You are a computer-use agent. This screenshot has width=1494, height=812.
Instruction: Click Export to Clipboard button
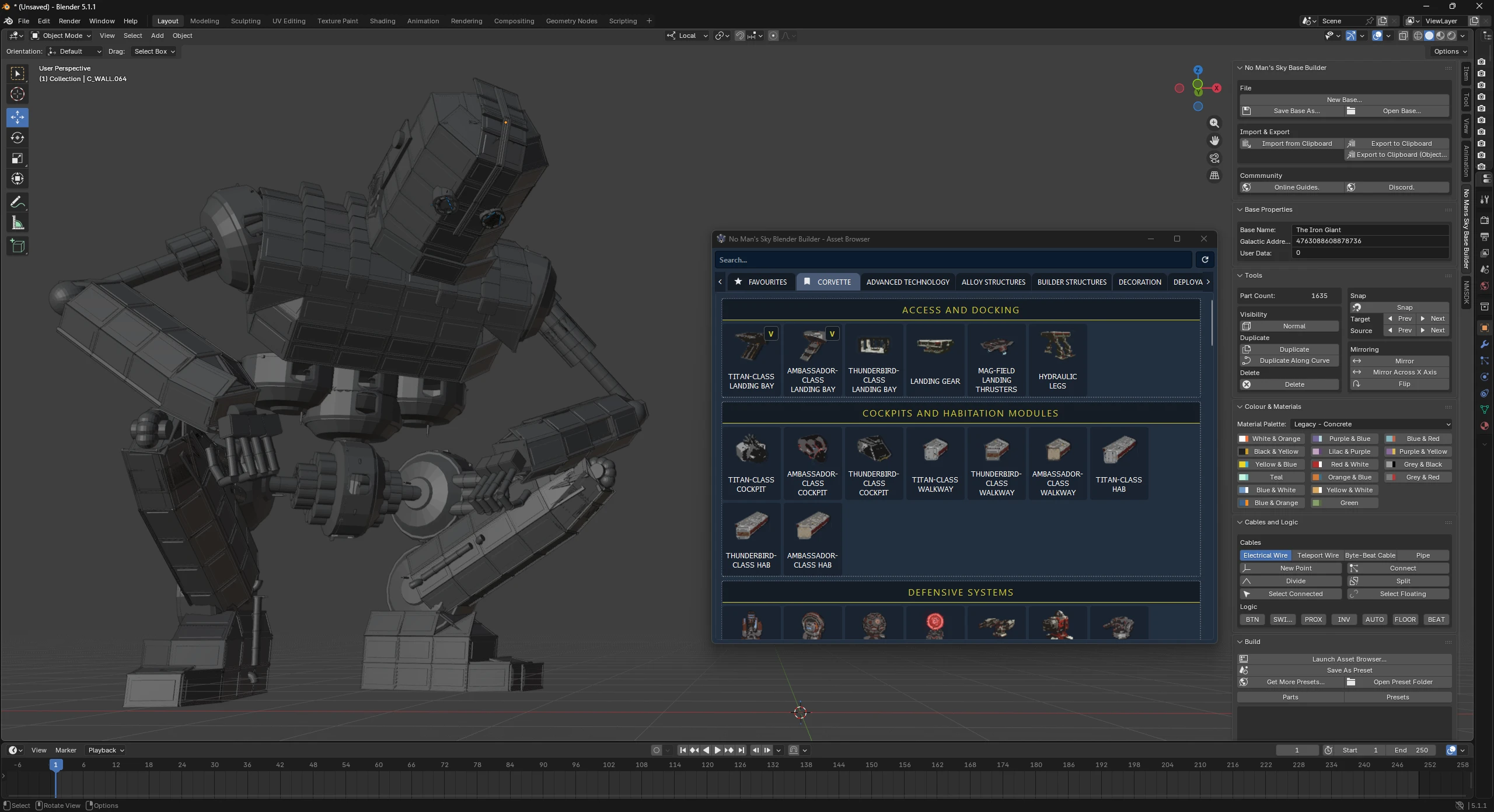tap(1397, 143)
